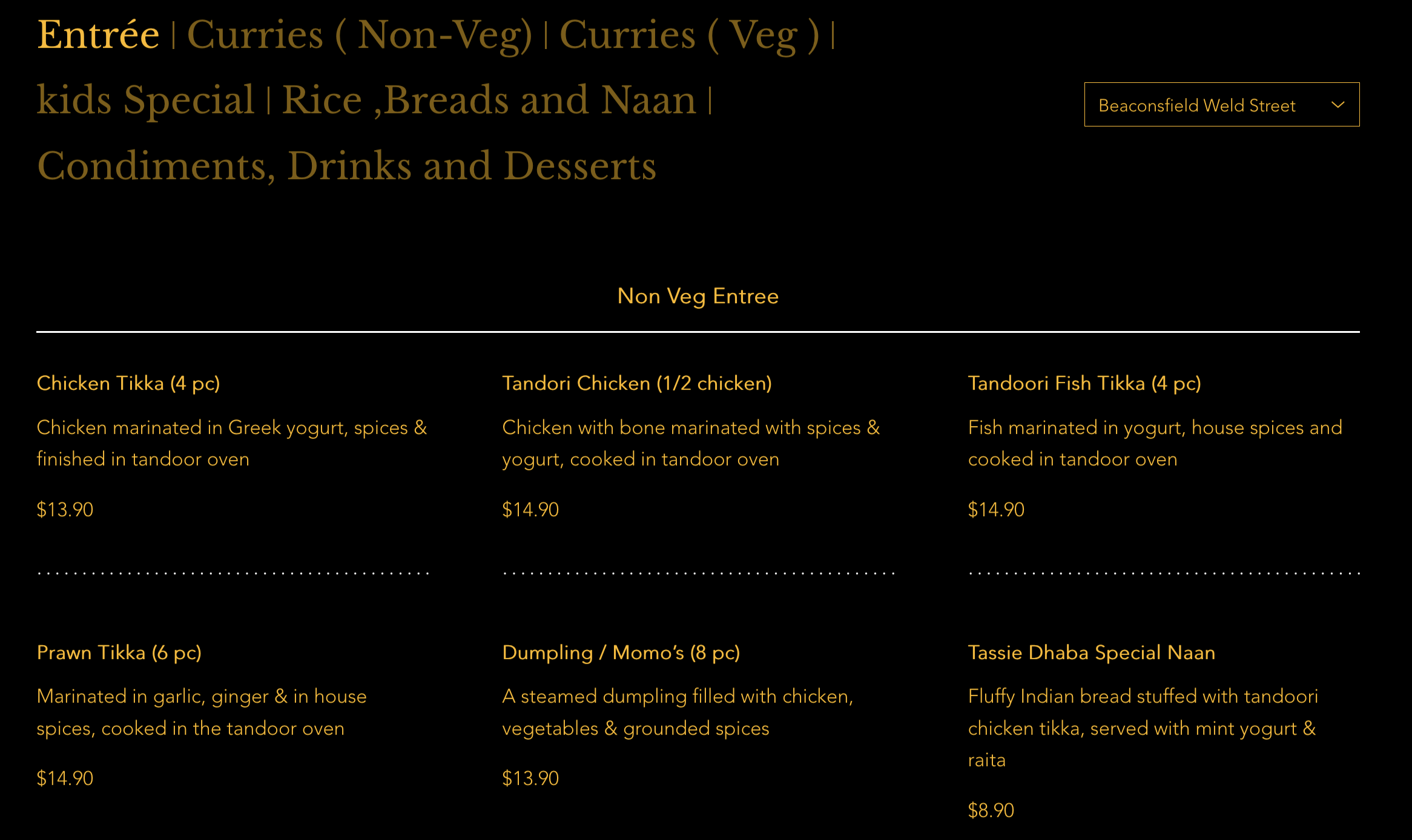
Task: Choose the Tassie Dhaba Special Naan
Action: [x=1092, y=652]
